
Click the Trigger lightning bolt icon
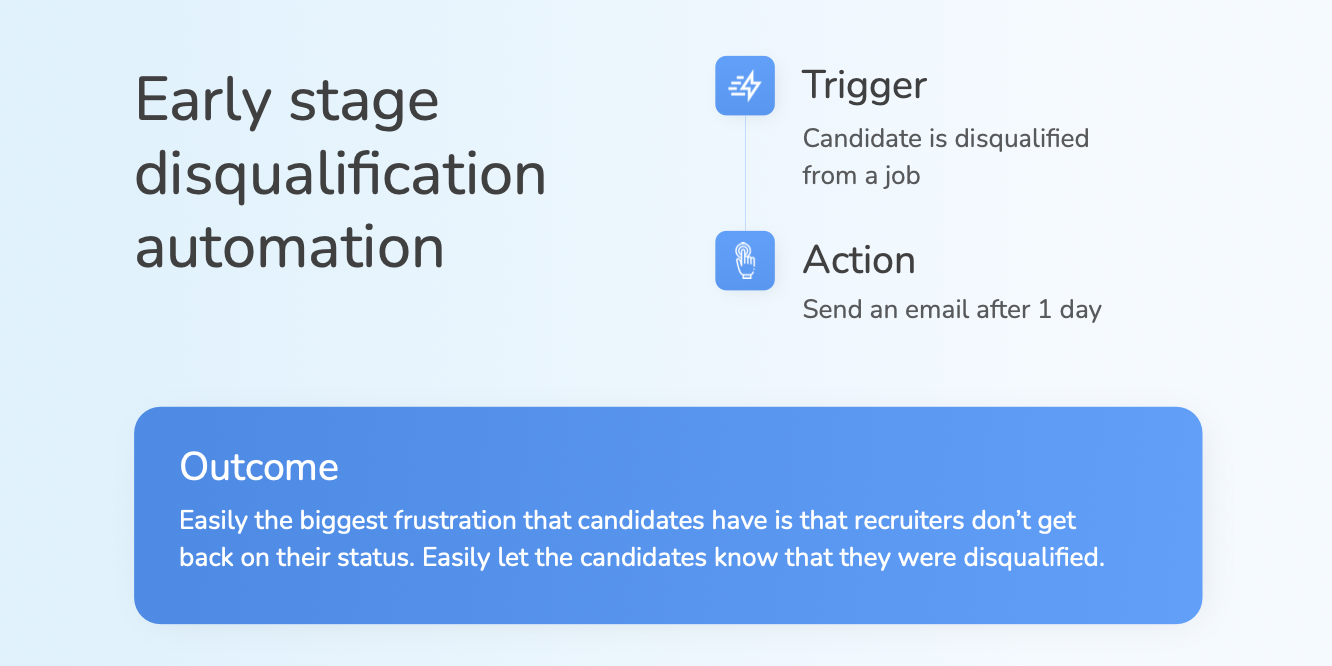(x=745, y=86)
